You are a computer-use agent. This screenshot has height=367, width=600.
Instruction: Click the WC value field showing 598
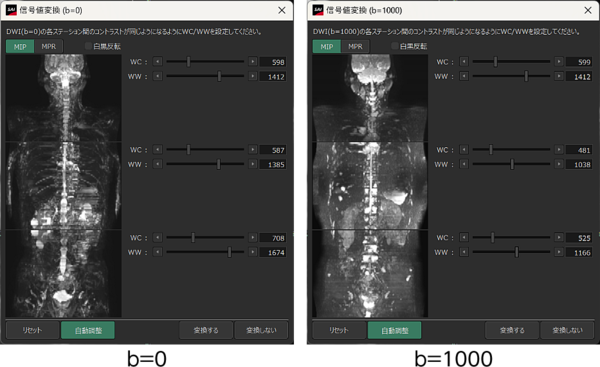pyautogui.click(x=273, y=62)
